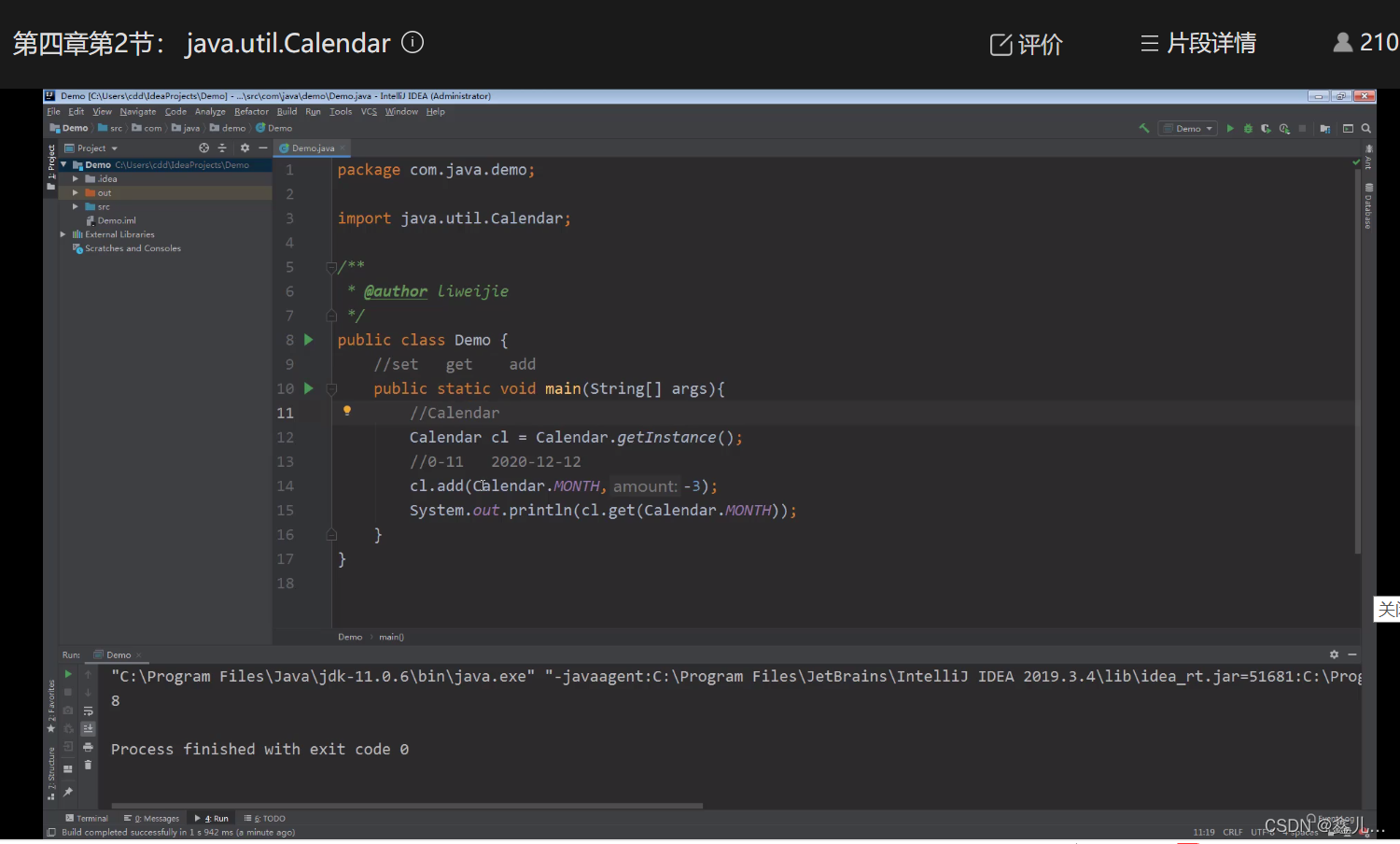Switch to Demo.java editor tab
Image resolution: width=1400 pixels, height=844 pixels.
click(x=313, y=148)
